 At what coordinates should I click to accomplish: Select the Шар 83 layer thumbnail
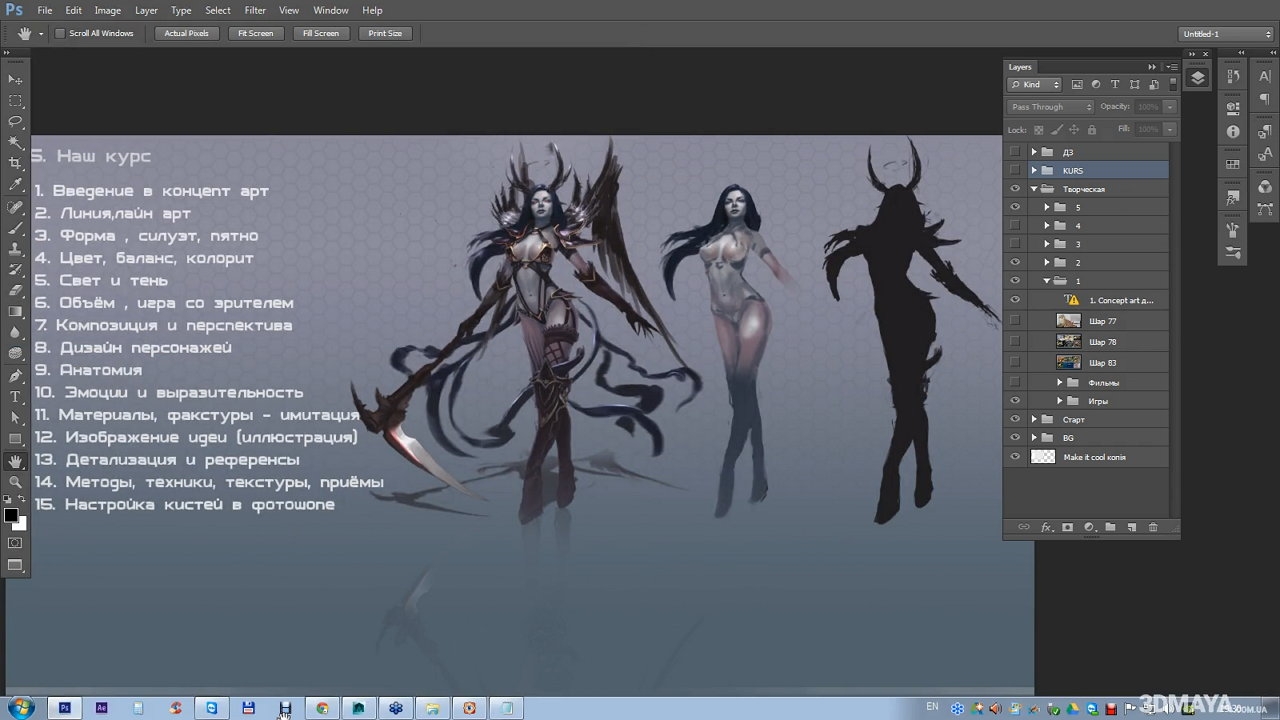[x=1069, y=362]
